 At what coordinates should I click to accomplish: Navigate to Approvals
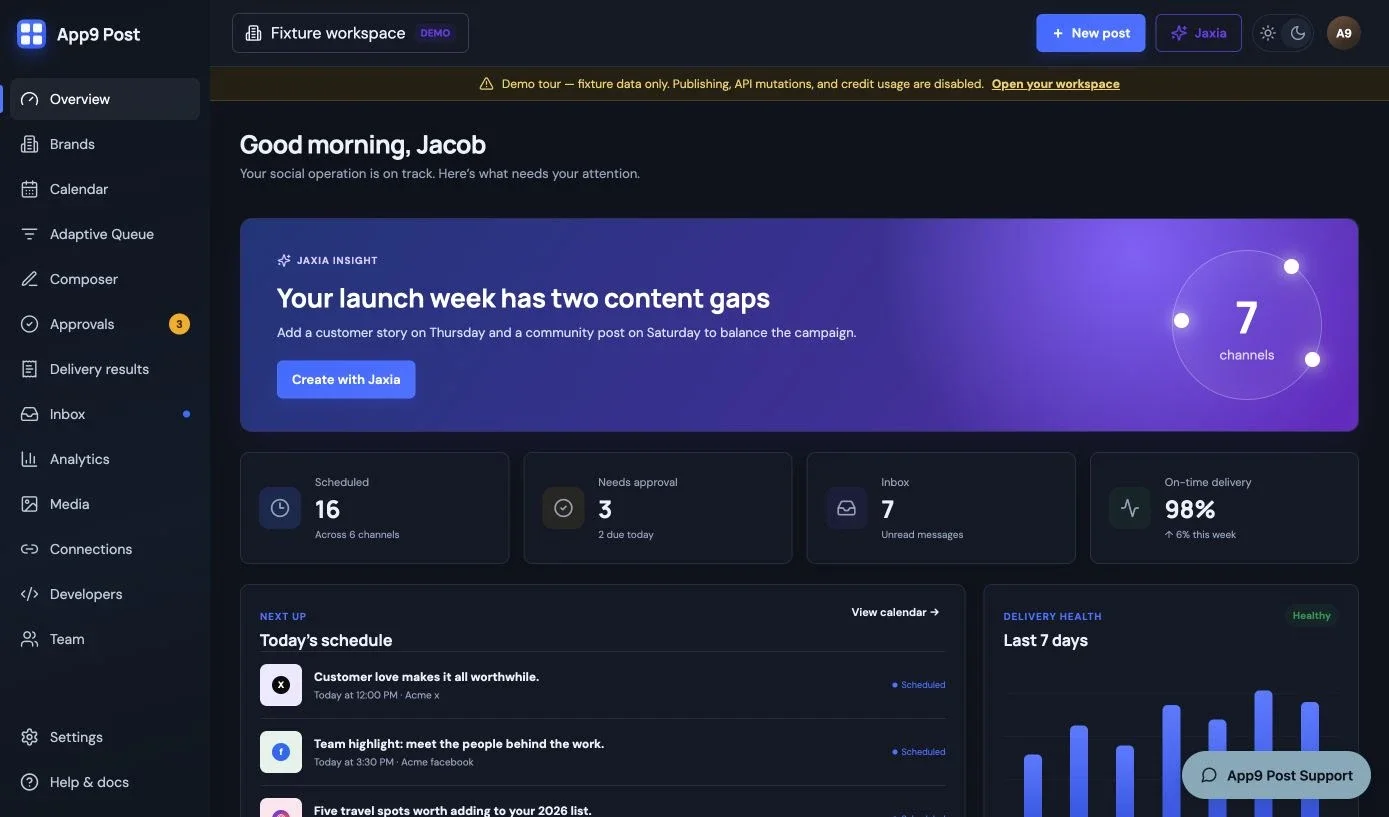(105, 324)
